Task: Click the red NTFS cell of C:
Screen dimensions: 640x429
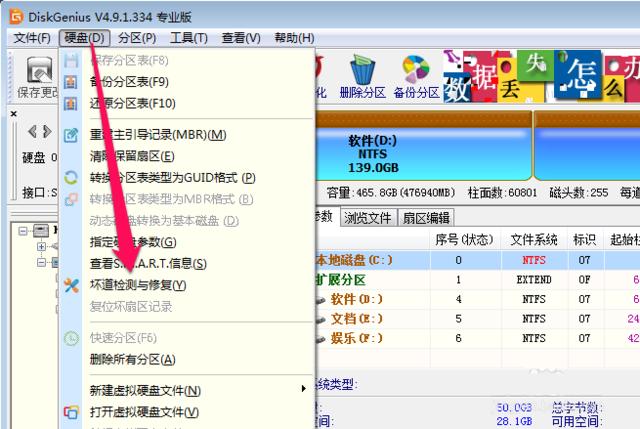Action: tap(534, 260)
